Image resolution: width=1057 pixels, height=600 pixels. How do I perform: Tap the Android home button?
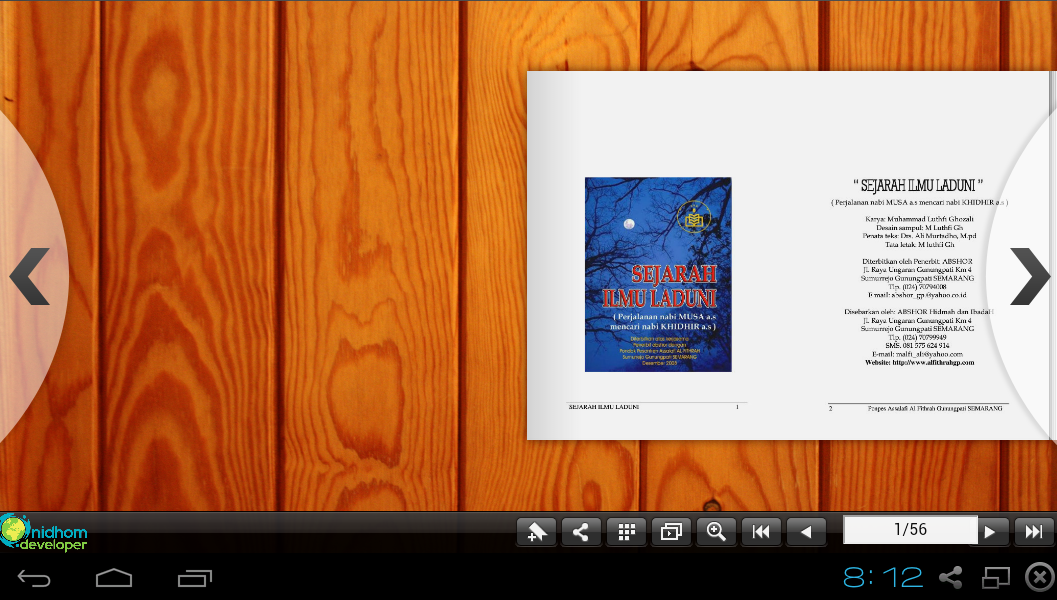(x=114, y=578)
